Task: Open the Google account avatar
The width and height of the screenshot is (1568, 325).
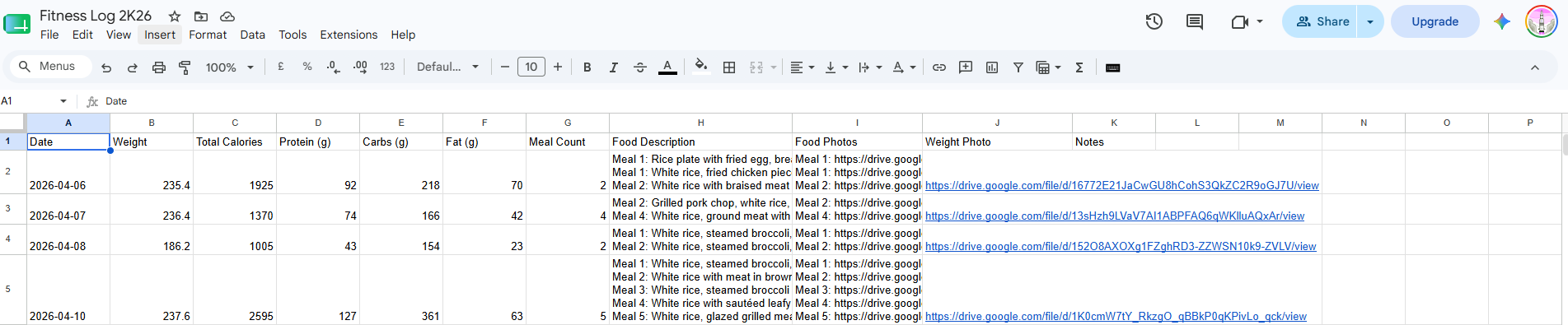Action: coord(1541,21)
